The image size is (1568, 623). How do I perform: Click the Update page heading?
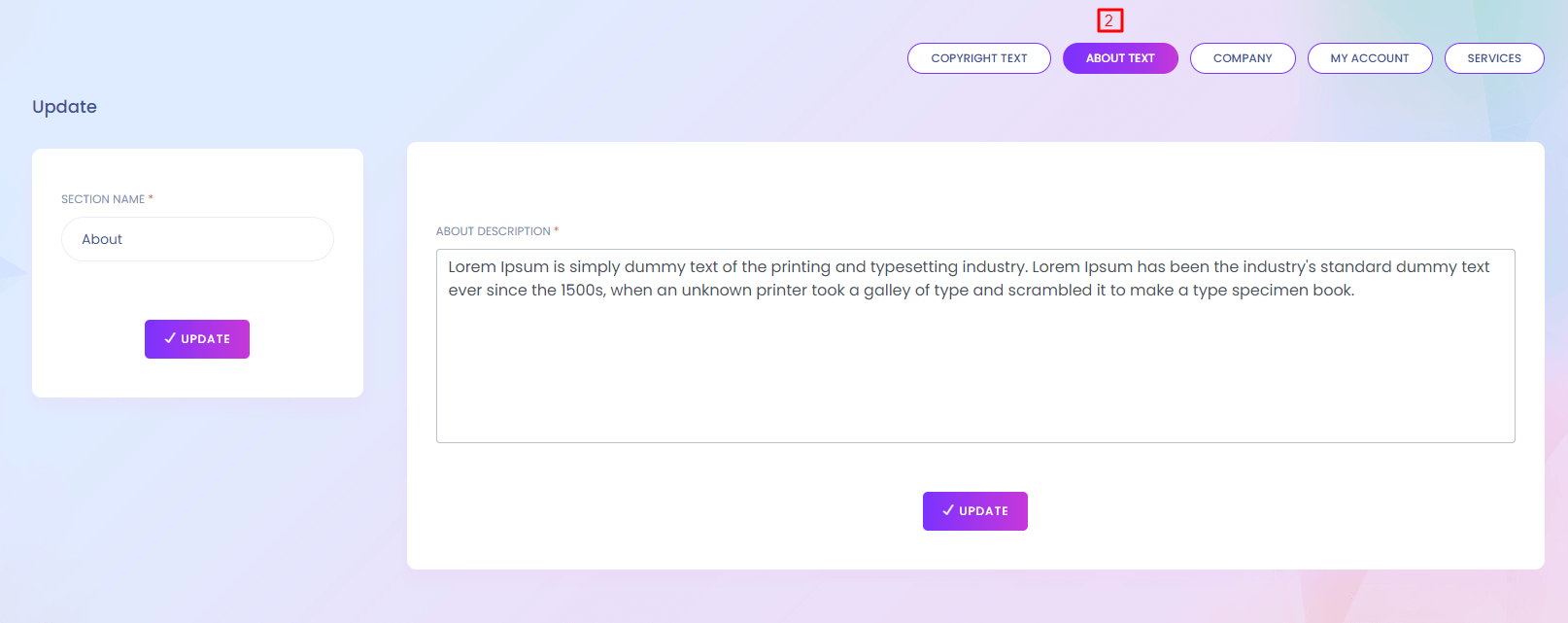[x=64, y=107]
